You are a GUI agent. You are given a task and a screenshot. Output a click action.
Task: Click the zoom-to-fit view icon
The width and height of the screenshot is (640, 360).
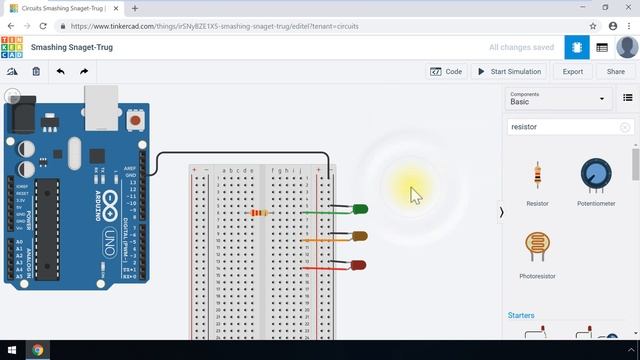13,96
